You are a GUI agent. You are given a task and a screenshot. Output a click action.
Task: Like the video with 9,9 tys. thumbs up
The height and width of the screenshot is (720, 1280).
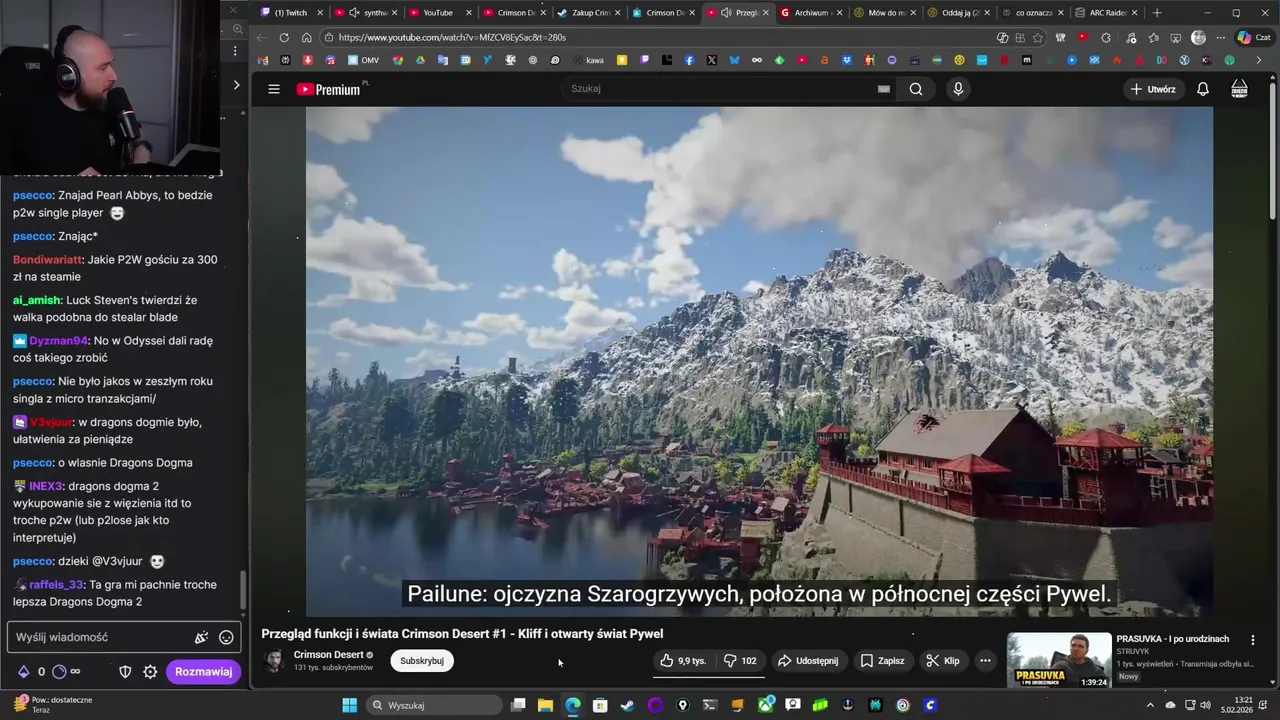tap(683, 661)
